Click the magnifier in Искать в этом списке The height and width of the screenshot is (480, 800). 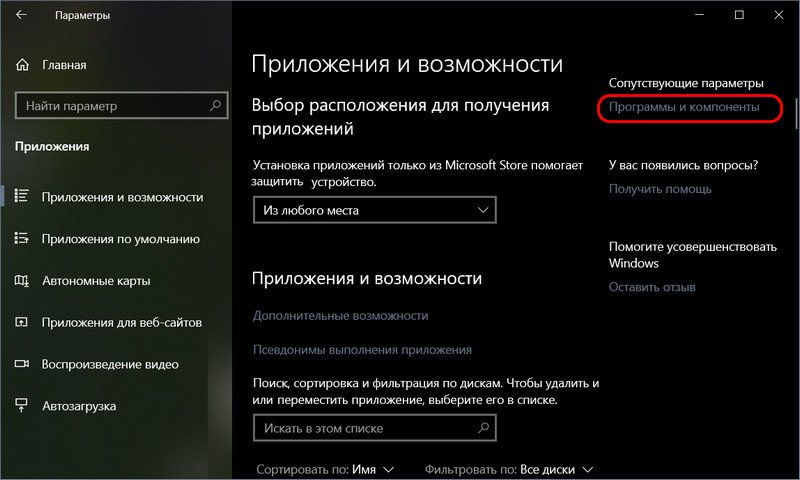coord(483,427)
